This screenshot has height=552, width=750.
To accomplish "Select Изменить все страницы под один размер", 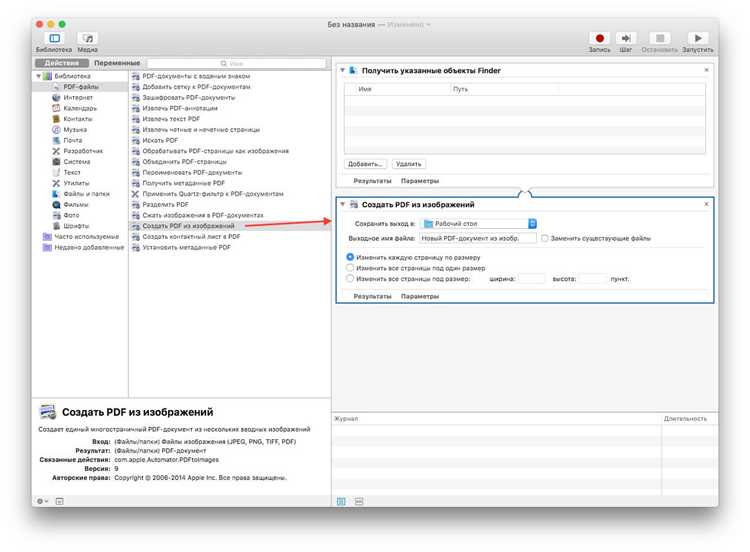I will (x=350, y=268).
